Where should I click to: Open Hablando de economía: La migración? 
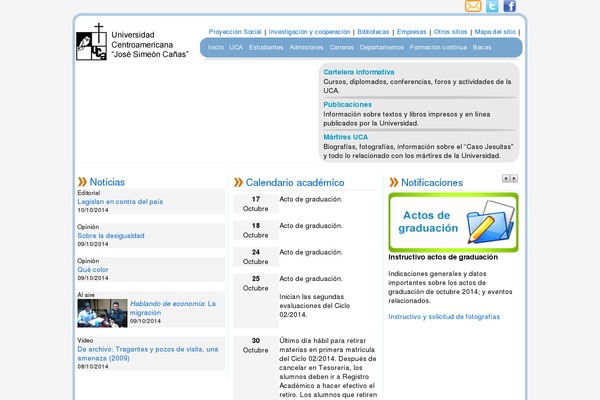click(x=173, y=308)
